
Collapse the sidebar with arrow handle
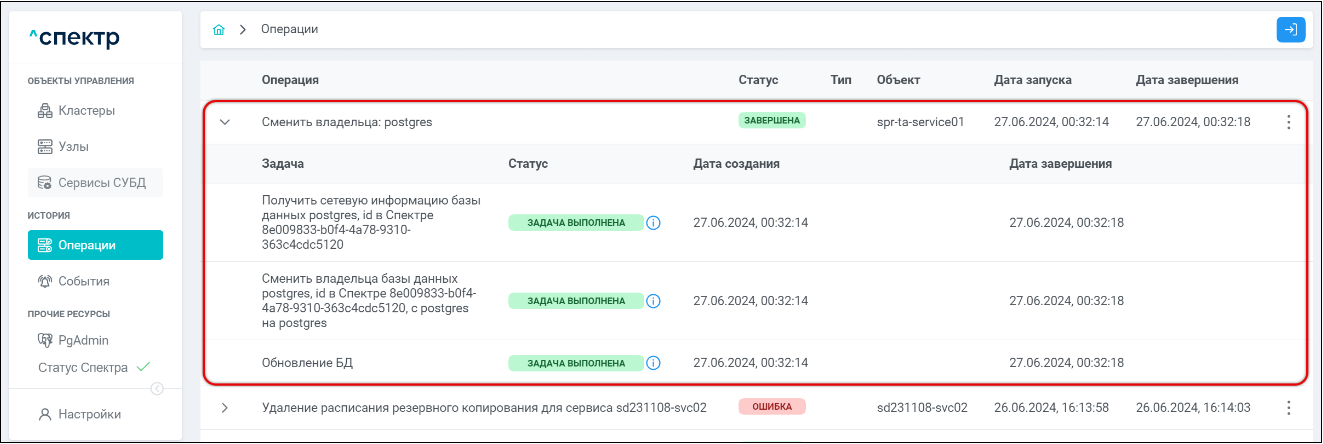157,389
